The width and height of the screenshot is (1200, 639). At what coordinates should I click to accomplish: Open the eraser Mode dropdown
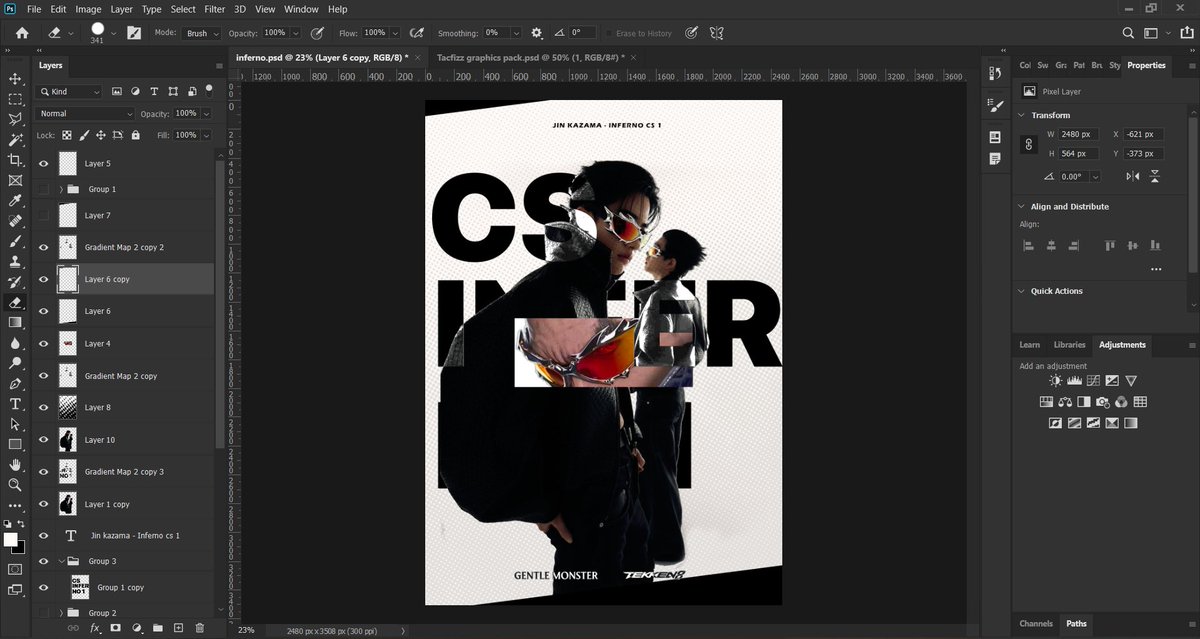pos(202,33)
